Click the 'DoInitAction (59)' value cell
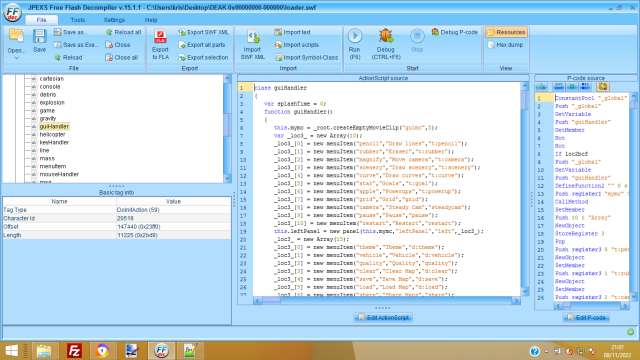Image resolution: width=640 pixels, height=360 pixels. pos(173,210)
